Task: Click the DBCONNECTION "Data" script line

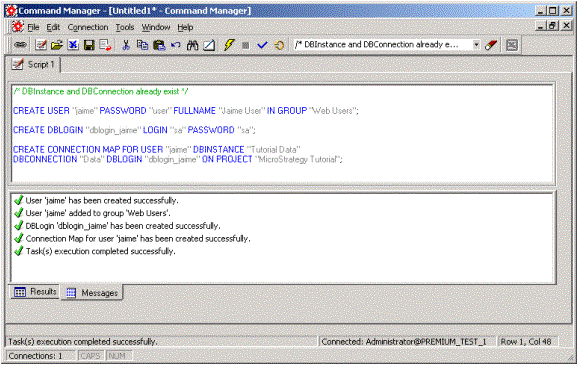Action: click(178, 159)
